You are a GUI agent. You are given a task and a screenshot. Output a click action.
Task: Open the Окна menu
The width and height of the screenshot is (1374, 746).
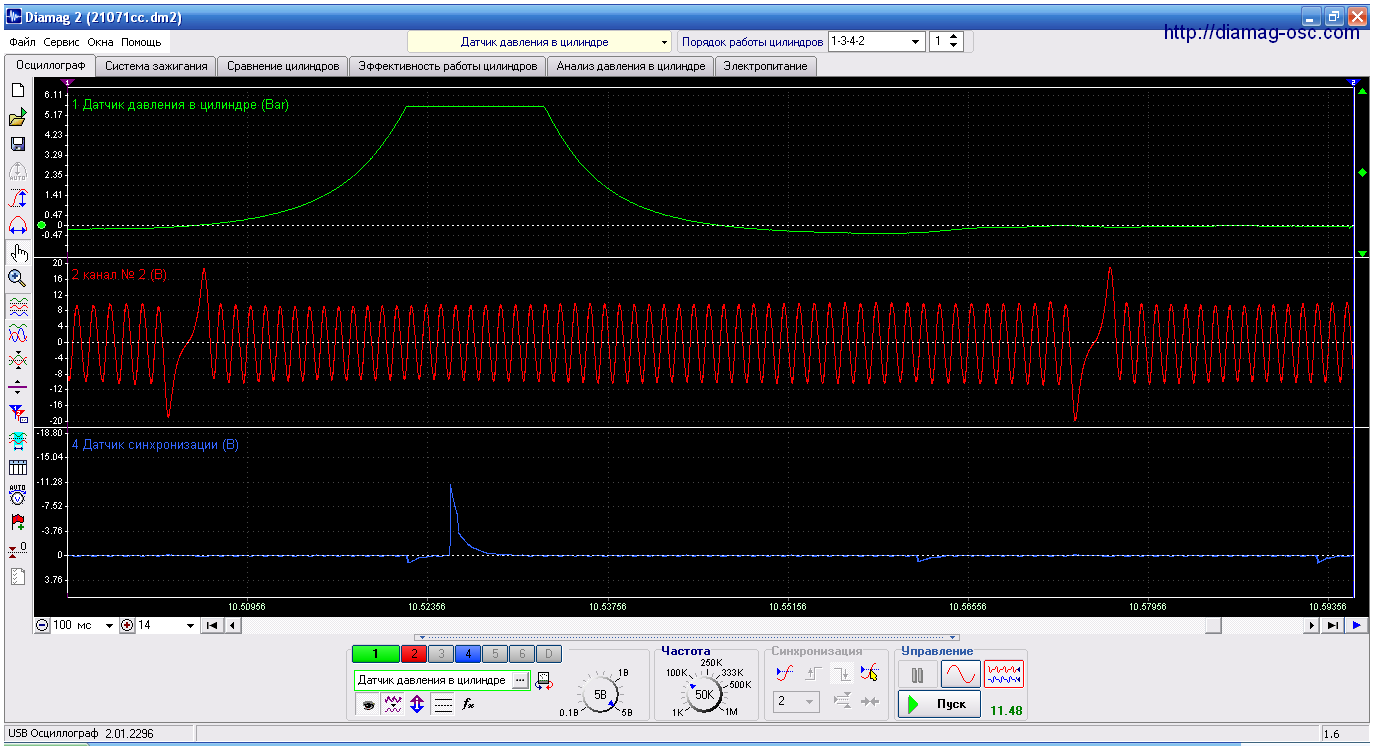point(100,43)
